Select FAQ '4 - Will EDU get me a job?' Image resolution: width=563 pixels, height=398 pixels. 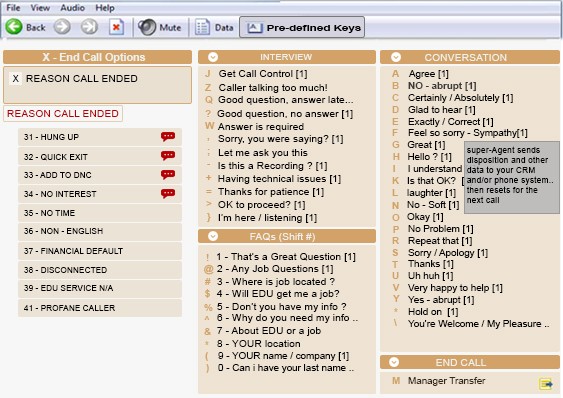click(x=278, y=294)
